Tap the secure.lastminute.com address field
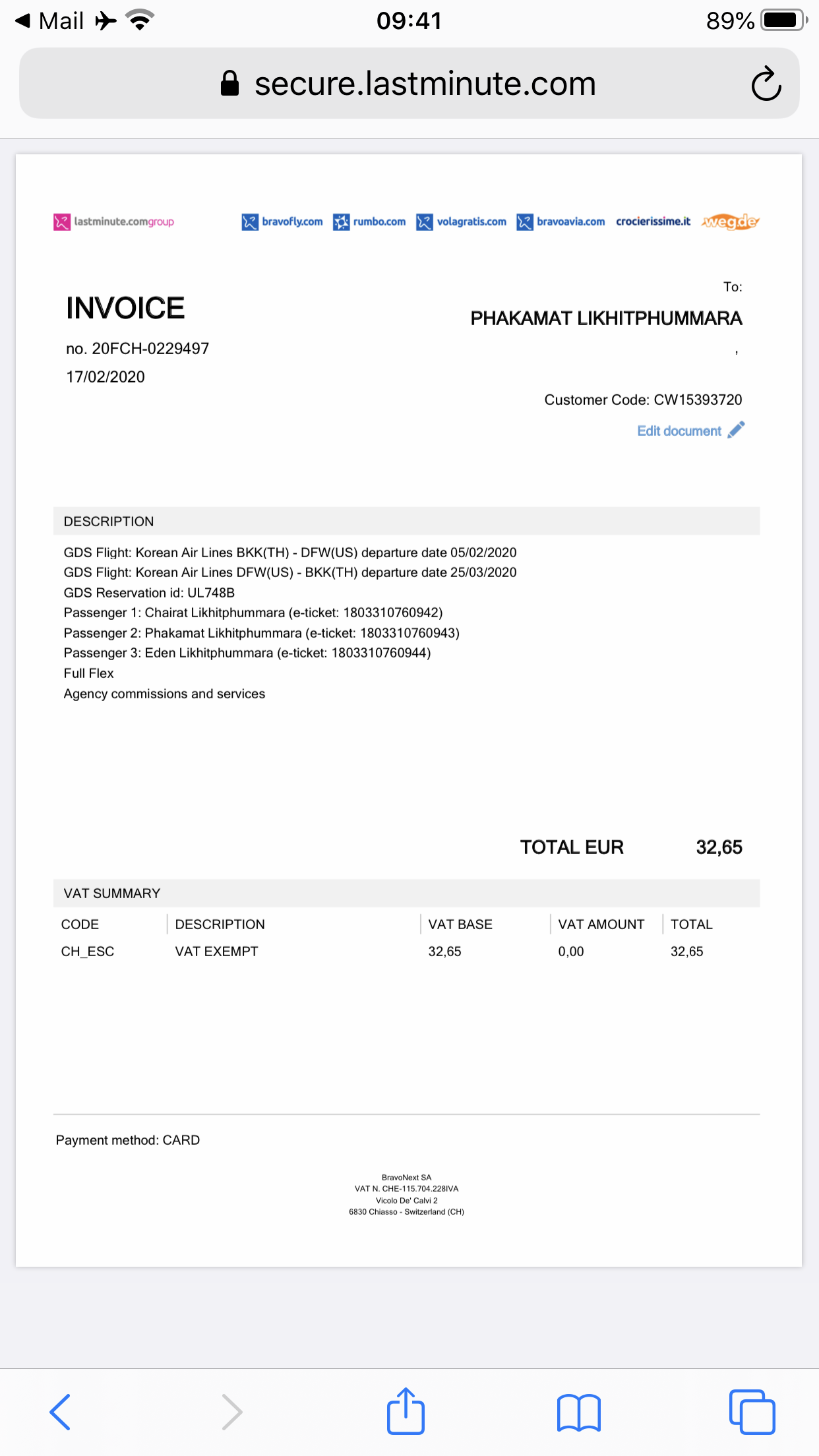Image resolution: width=819 pixels, height=1456 pixels. (x=425, y=84)
